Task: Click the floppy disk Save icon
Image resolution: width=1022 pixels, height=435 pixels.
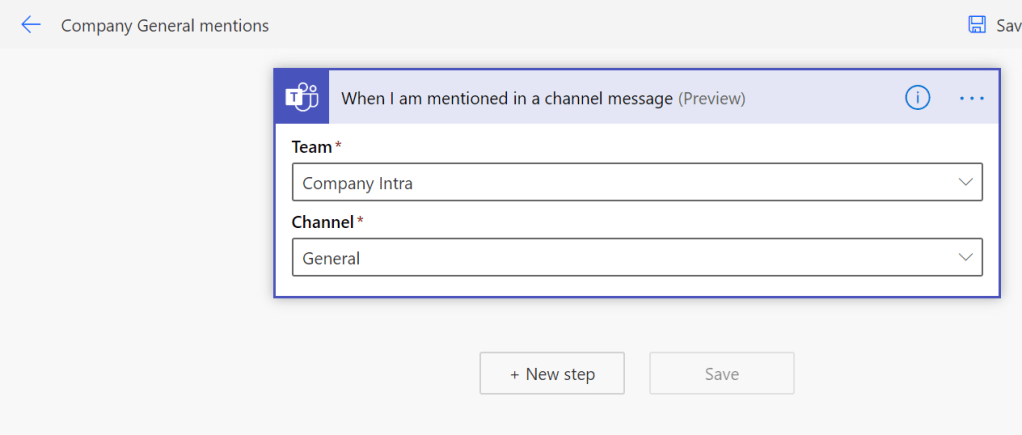Action: [977, 25]
